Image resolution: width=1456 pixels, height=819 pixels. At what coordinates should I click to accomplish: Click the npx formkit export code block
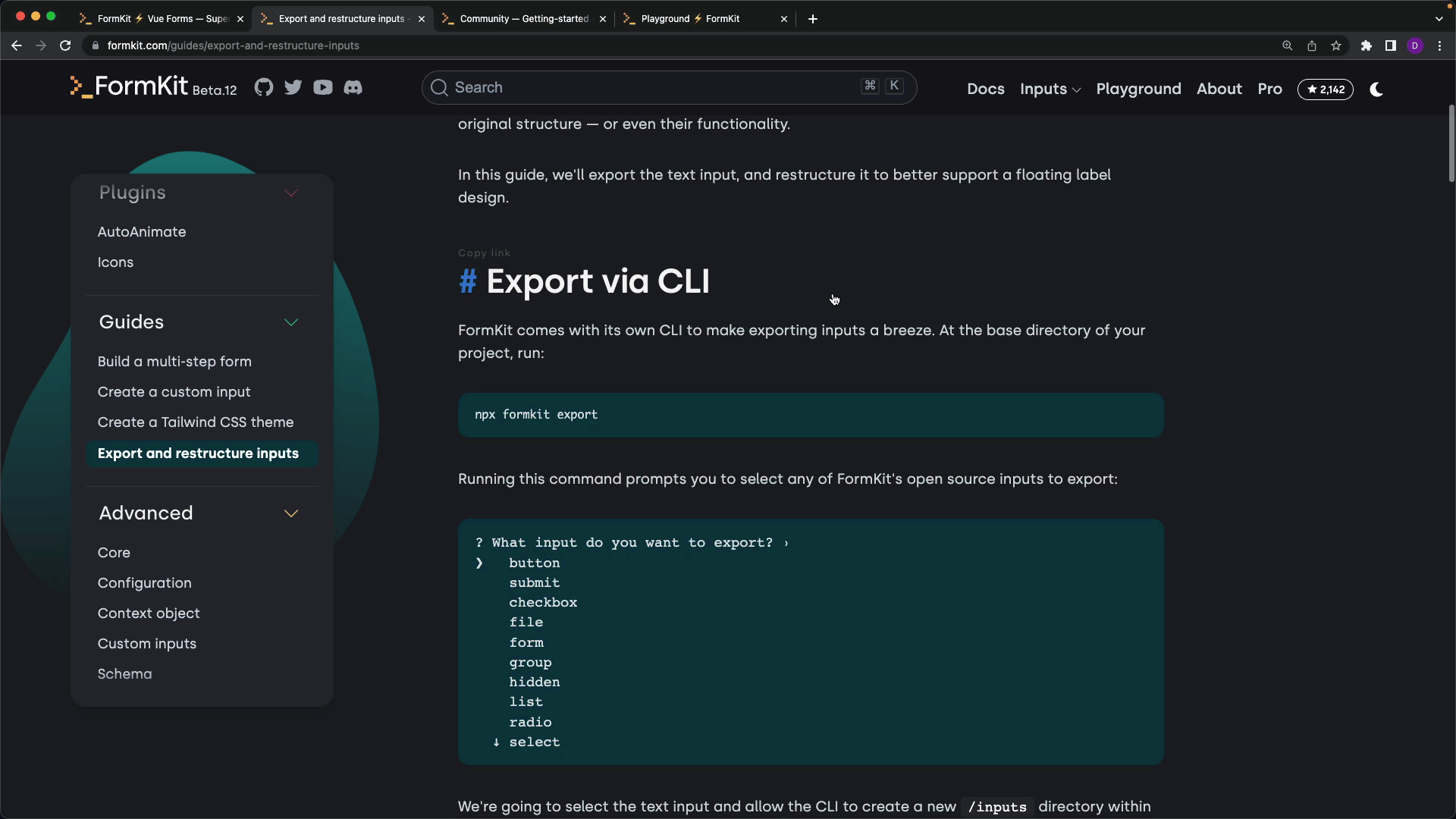point(811,415)
